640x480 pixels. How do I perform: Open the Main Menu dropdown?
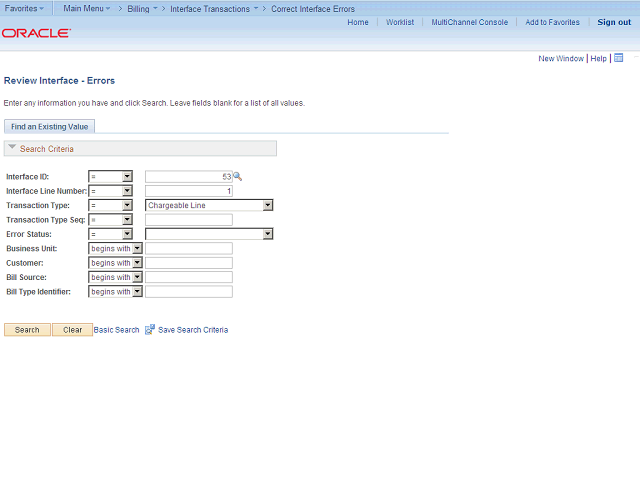87,8
